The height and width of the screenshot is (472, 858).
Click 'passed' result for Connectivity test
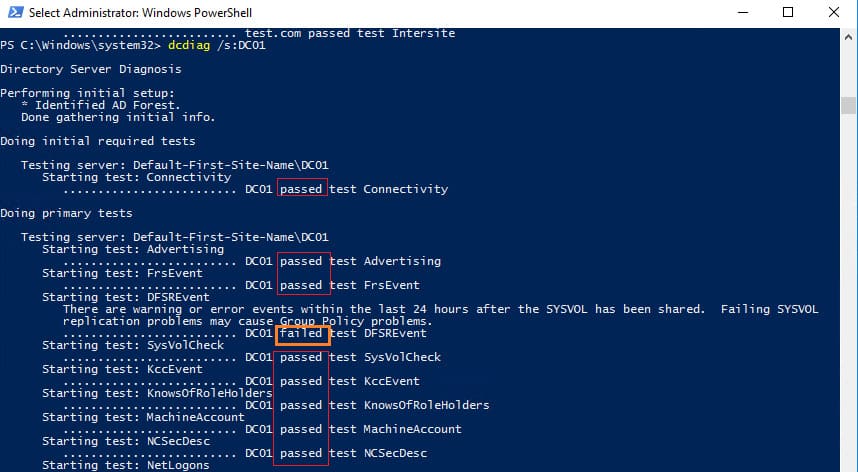coord(302,189)
